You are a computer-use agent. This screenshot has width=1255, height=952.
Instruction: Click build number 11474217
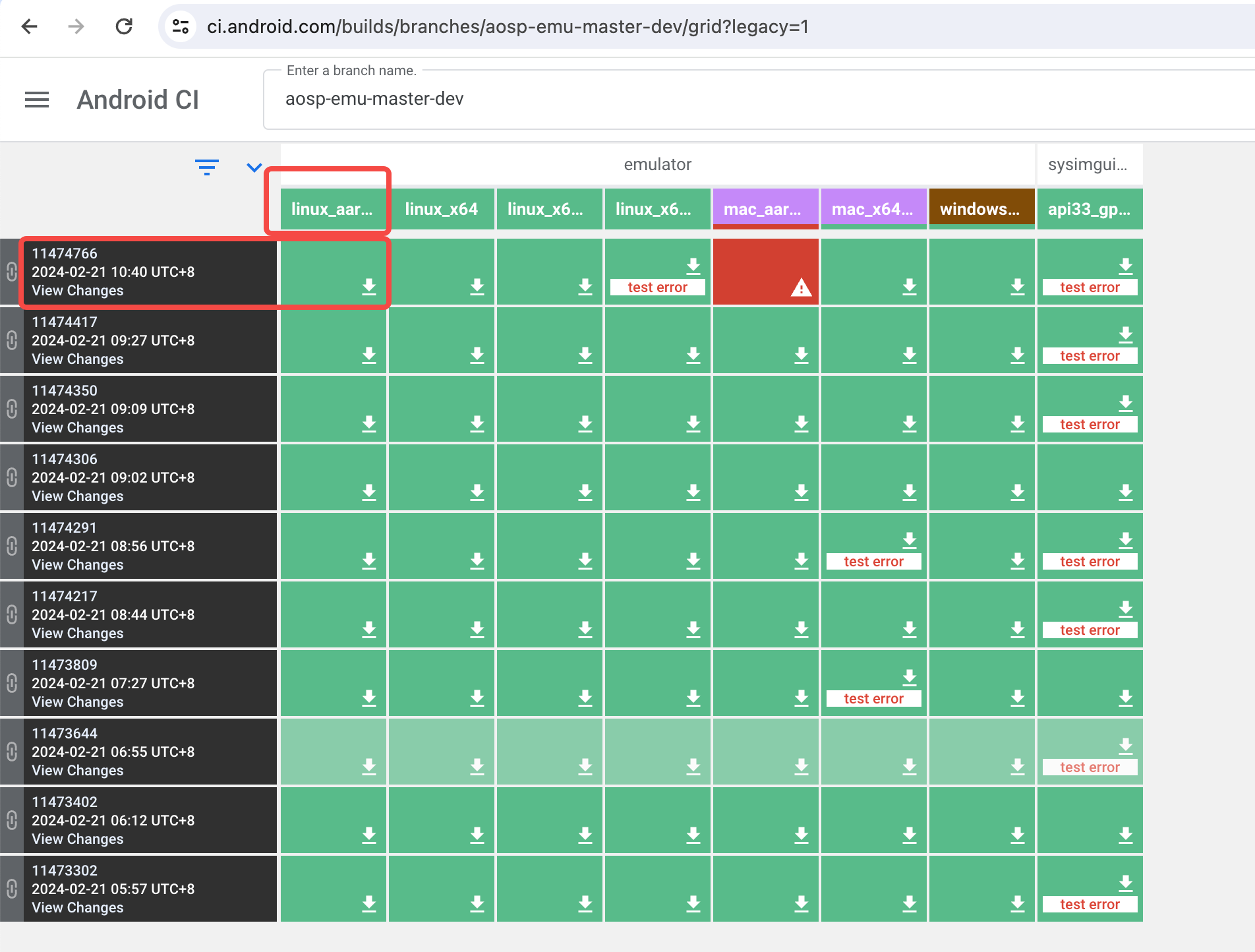click(x=65, y=597)
